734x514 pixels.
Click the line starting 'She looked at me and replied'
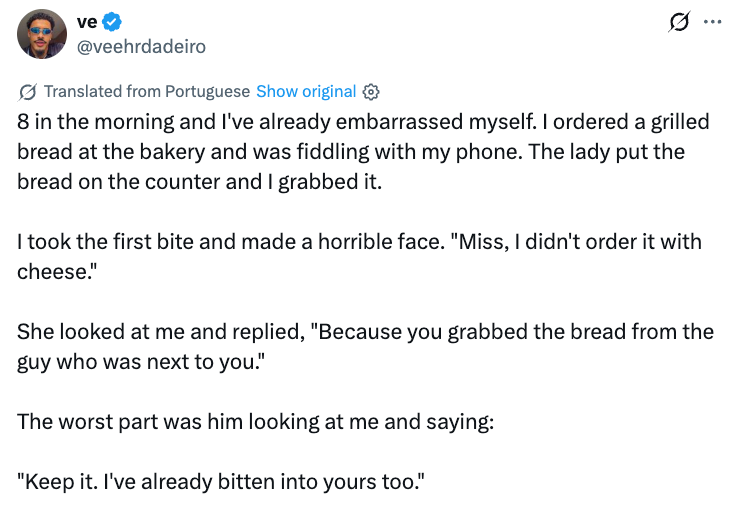pos(366,332)
